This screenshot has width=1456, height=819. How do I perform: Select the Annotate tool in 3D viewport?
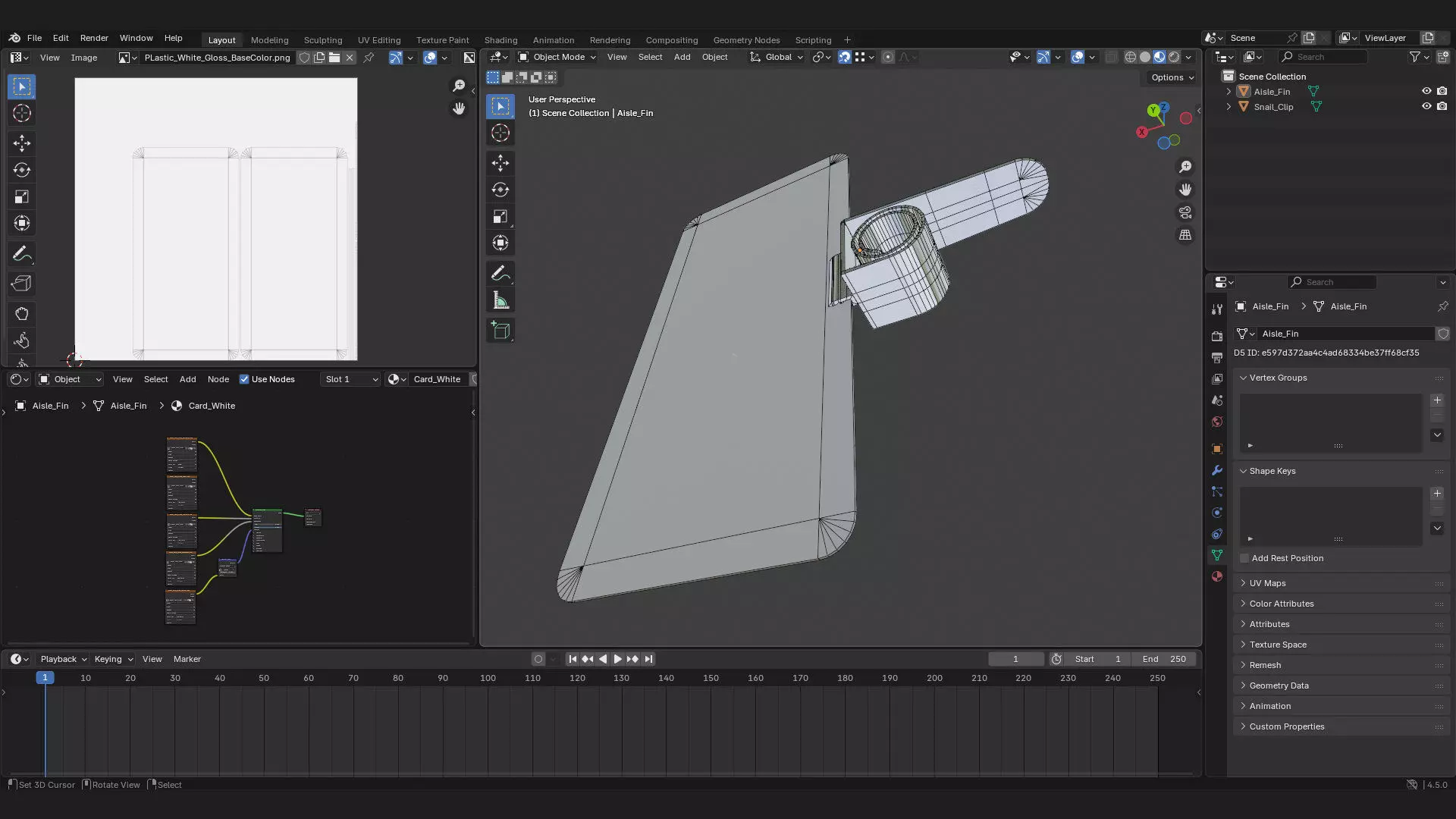(500, 274)
